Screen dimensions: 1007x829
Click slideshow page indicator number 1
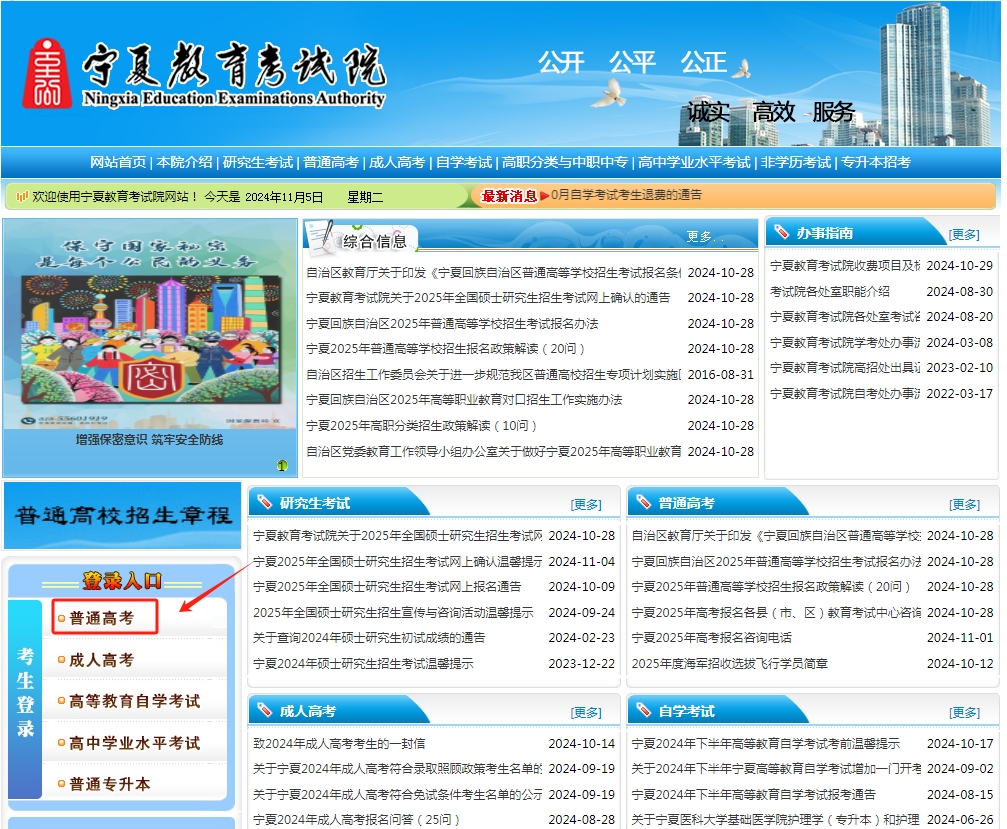tap(282, 466)
